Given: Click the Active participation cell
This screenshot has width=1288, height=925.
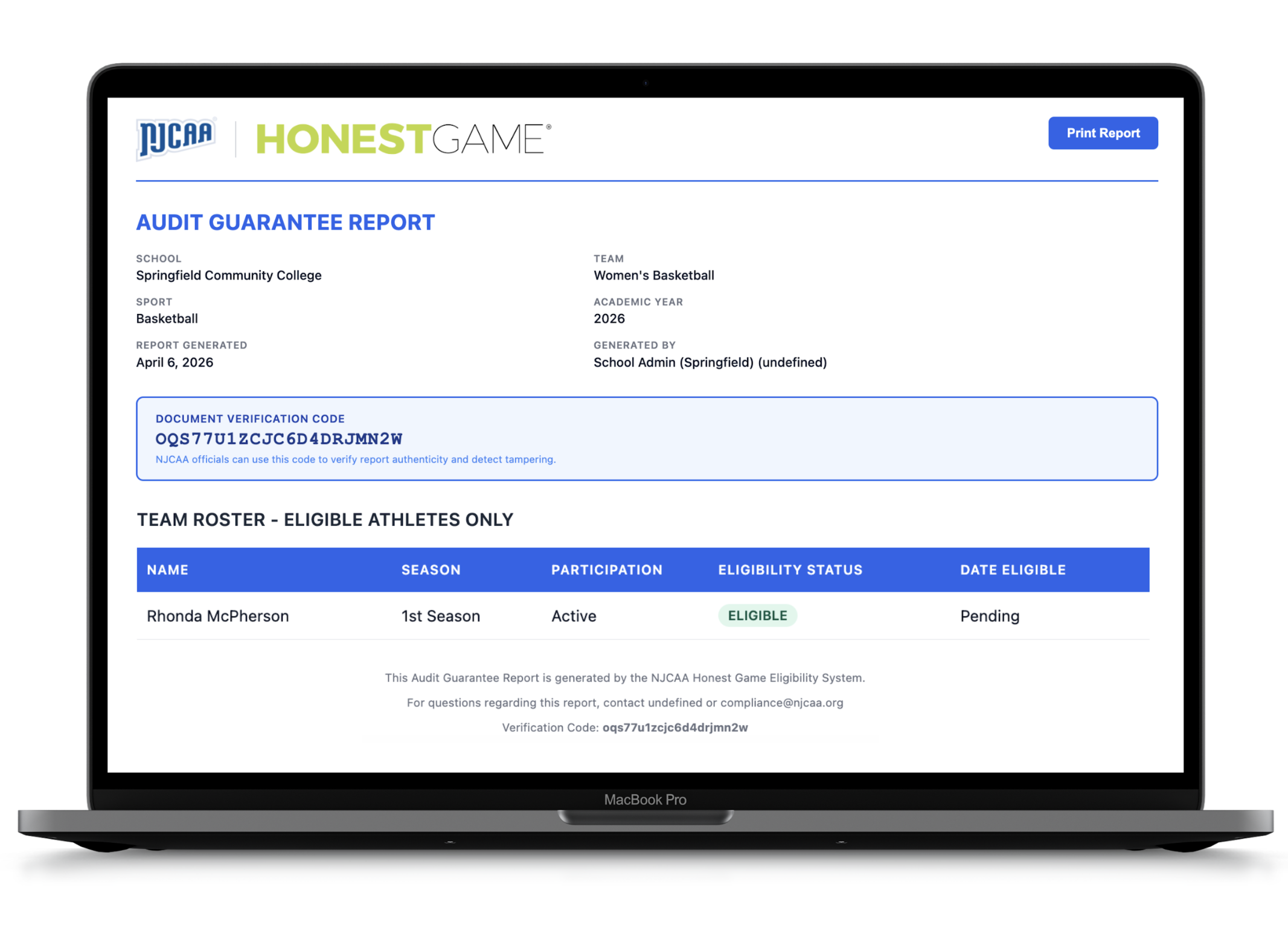Looking at the screenshot, I should [573, 616].
